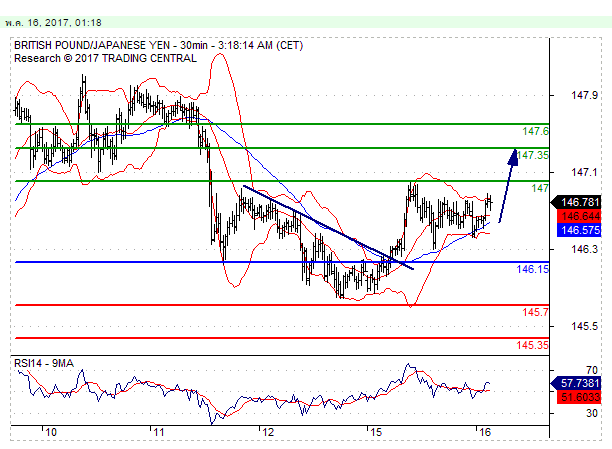Click the red 51.6033 RSI value tag
The image size is (612, 449).
pyautogui.click(x=580, y=397)
